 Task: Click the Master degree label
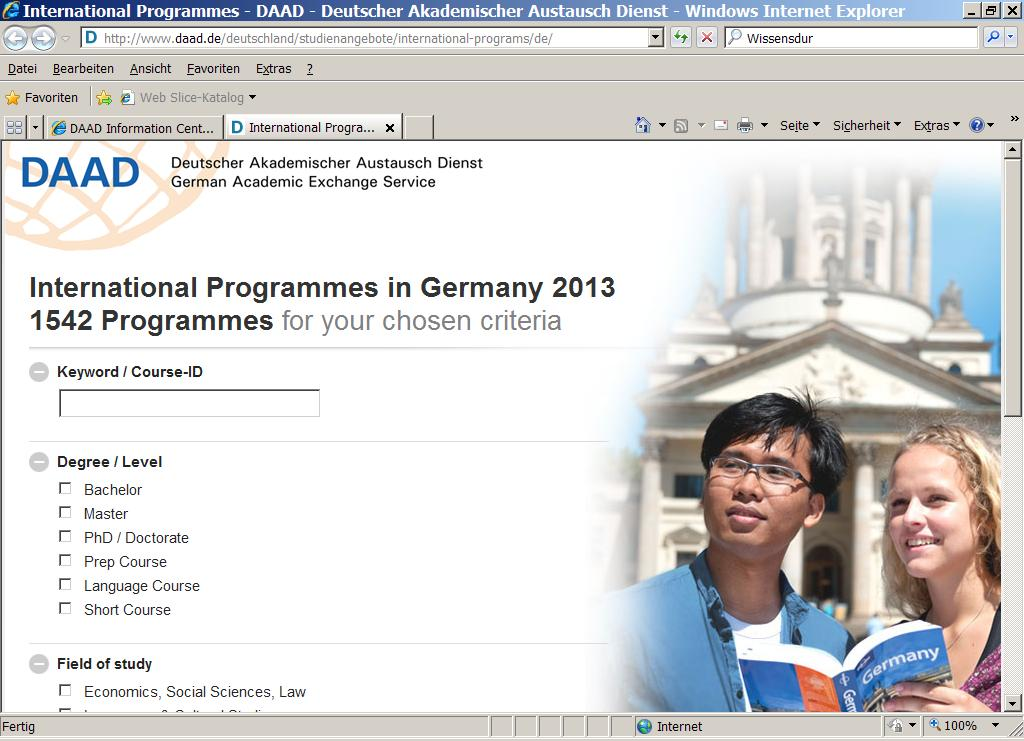(x=106, y=514)
